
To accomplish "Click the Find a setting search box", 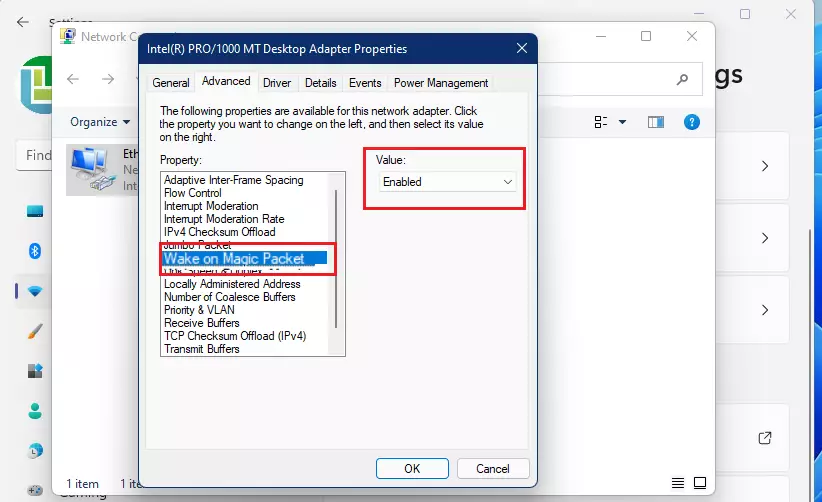I will click(x=35, y=155).
